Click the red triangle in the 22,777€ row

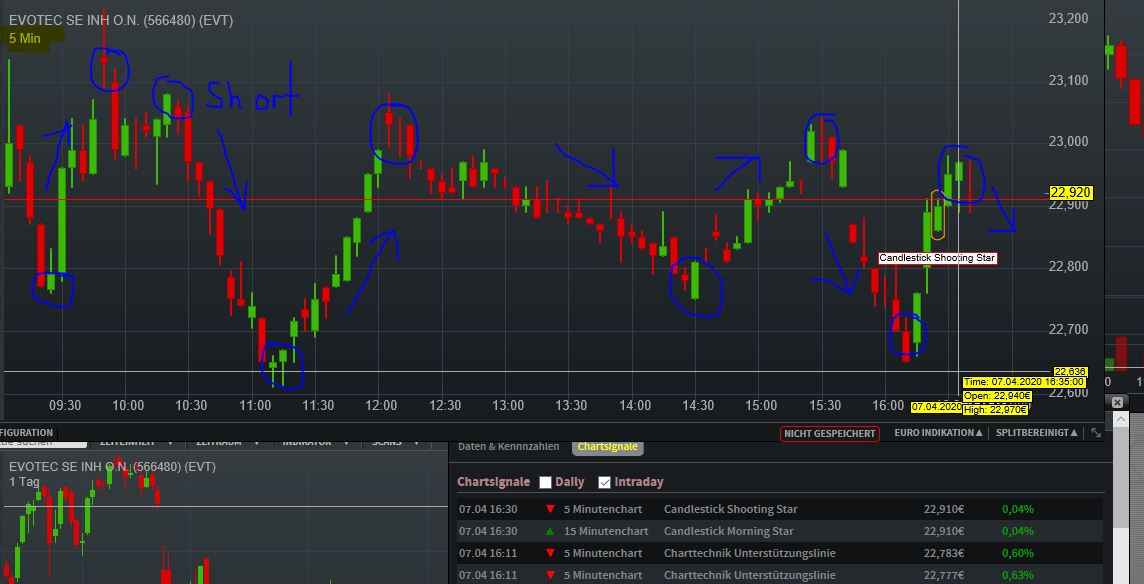point(550,575)
